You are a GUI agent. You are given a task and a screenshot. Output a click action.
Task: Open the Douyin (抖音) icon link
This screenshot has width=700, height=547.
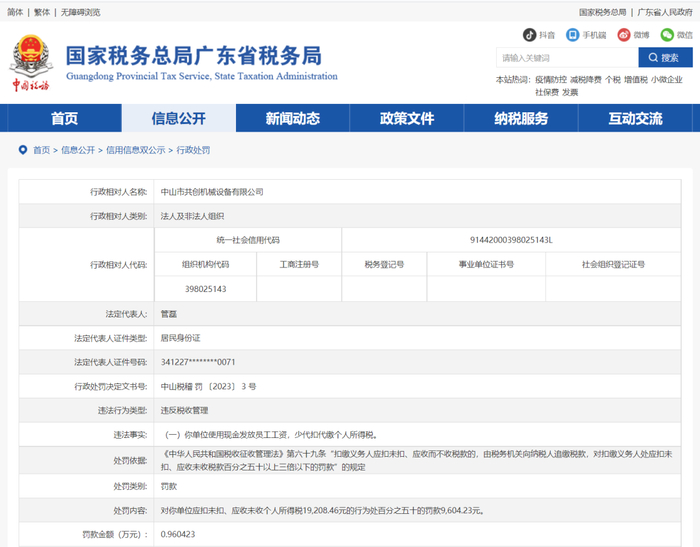click(529, 35)
